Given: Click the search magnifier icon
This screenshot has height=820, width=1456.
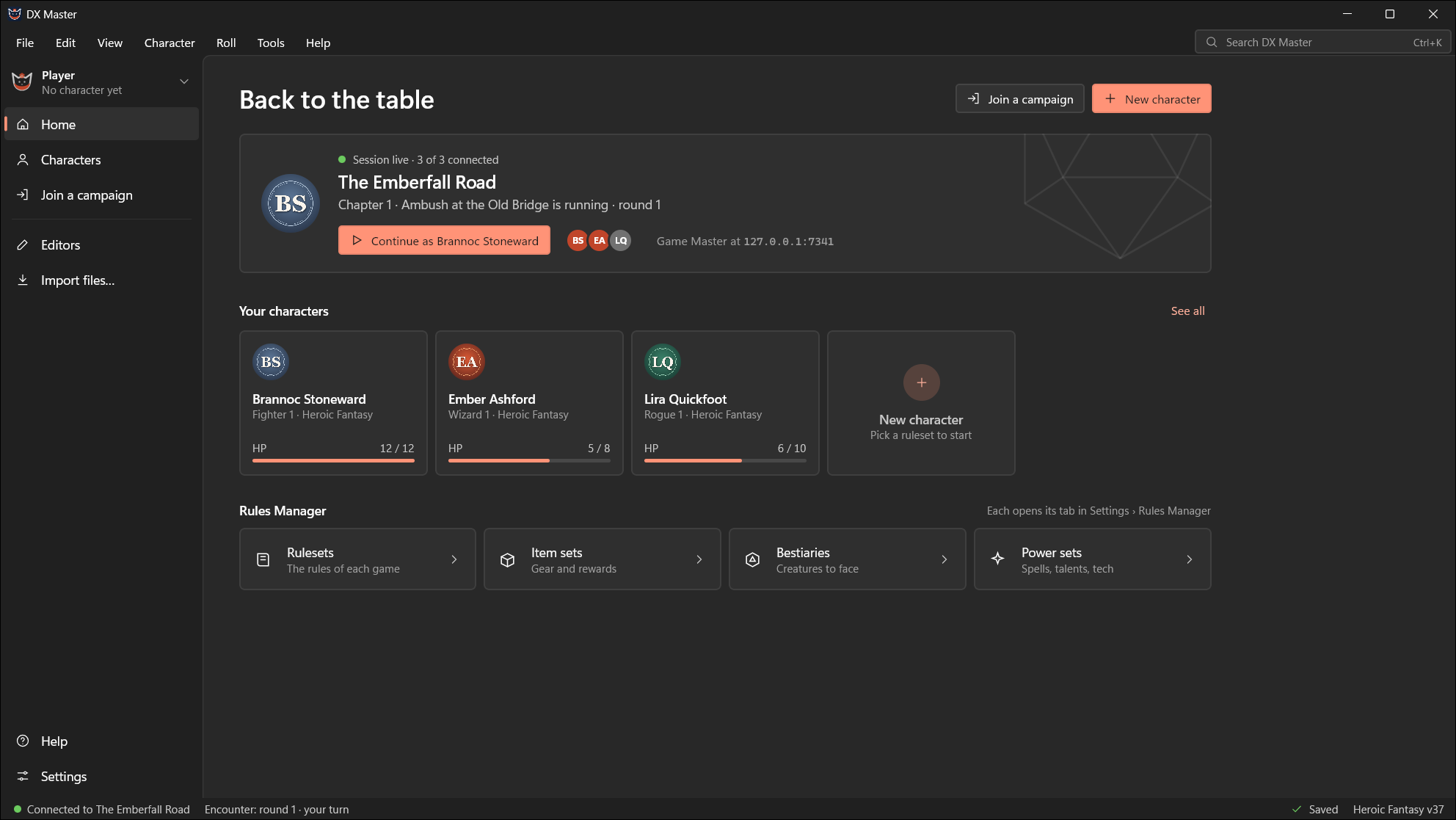Looking at the screenshot, I should coord(1212,42).
